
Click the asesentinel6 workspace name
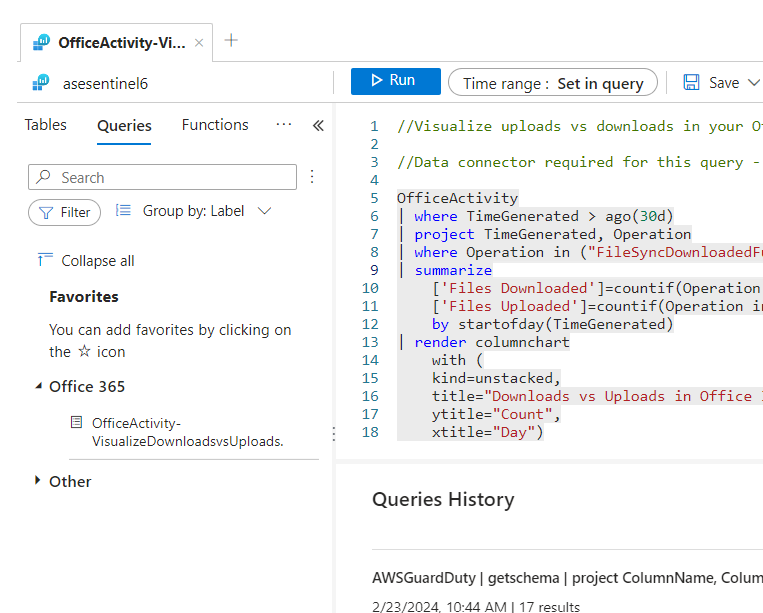tap(105, 84)
